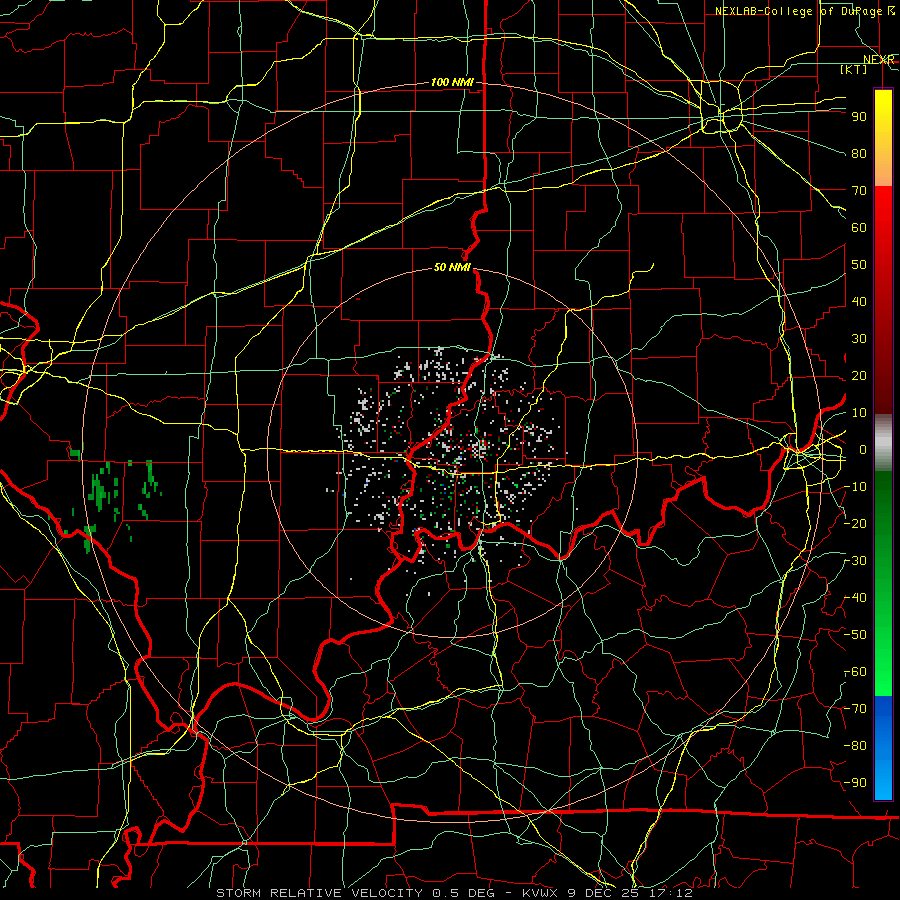Viewport: 900px width, 900px height.
Task: Click the -80 value on the velocity scale
Action: click(856, 746)
